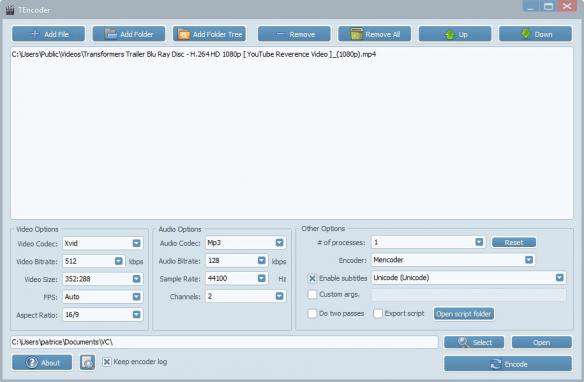The image size is (584, 382).
Task: Expand the Channels dropdown
Action: click(279, 296)
